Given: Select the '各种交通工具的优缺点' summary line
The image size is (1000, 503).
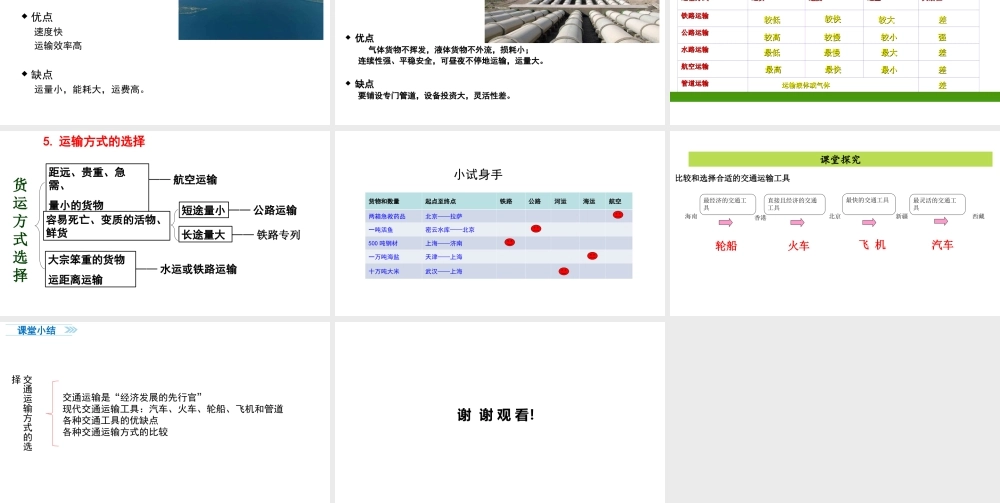Looking at the screenshot, I should point(110,421).
